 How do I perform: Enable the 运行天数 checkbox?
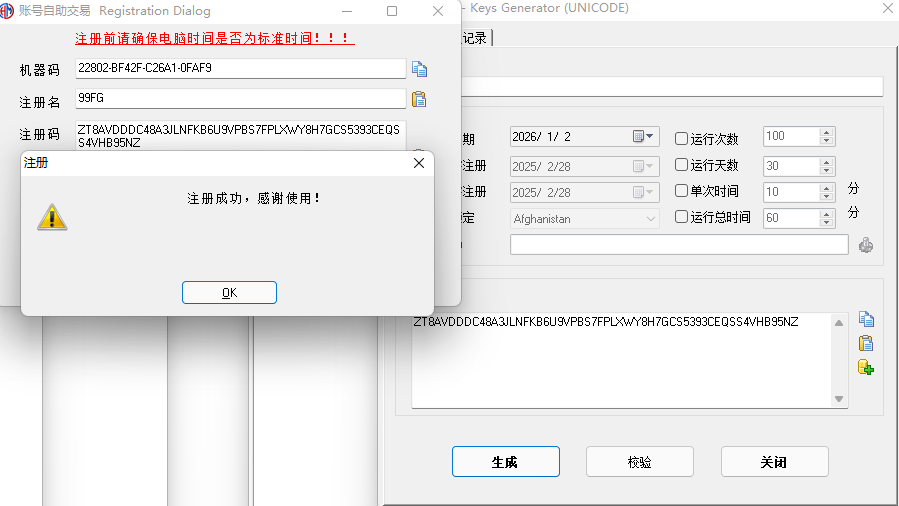(x=681, y=164)
